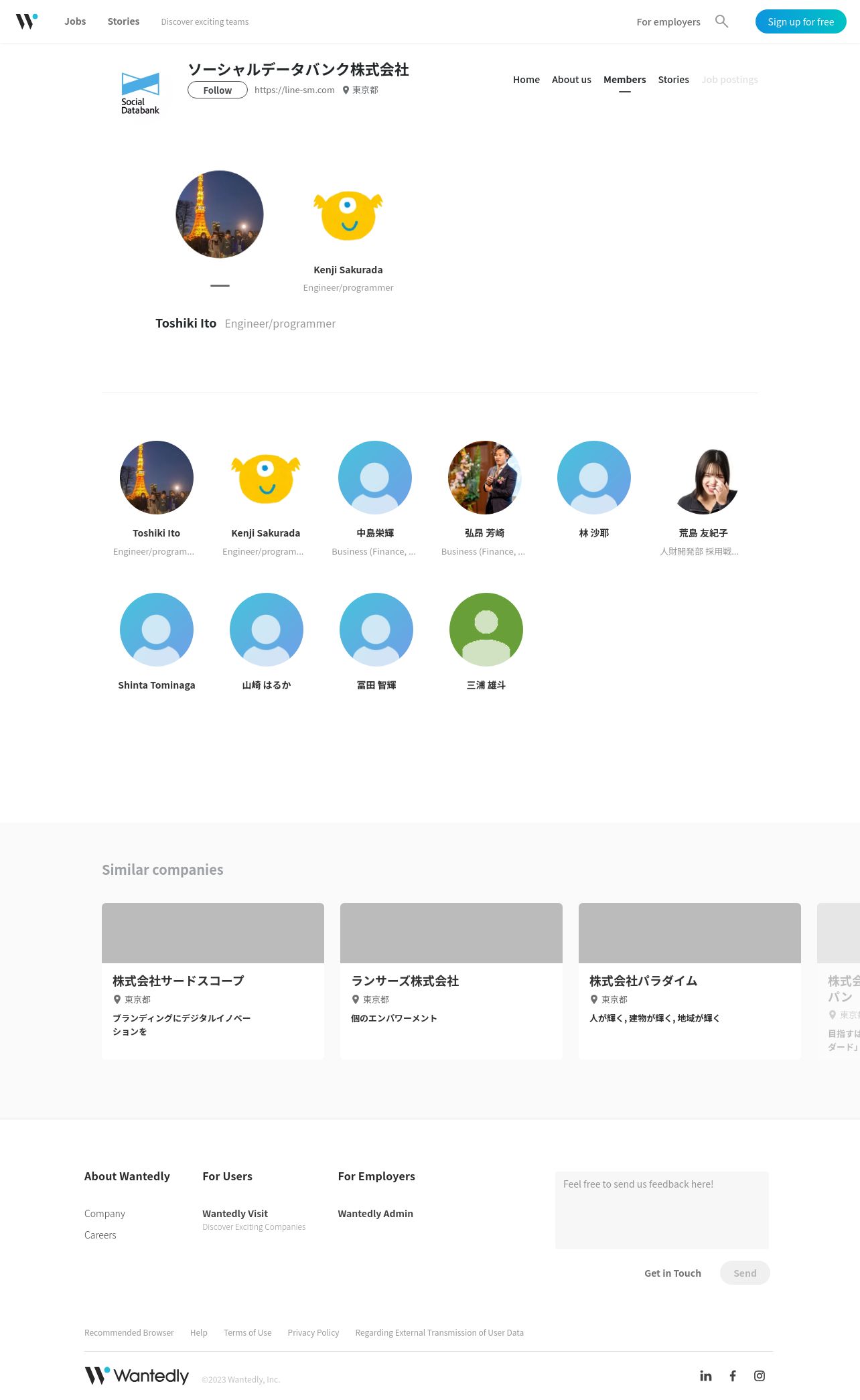860x1400 pixels.
Task: Switch to company Home tab
Action: click(x=526, y=80)
